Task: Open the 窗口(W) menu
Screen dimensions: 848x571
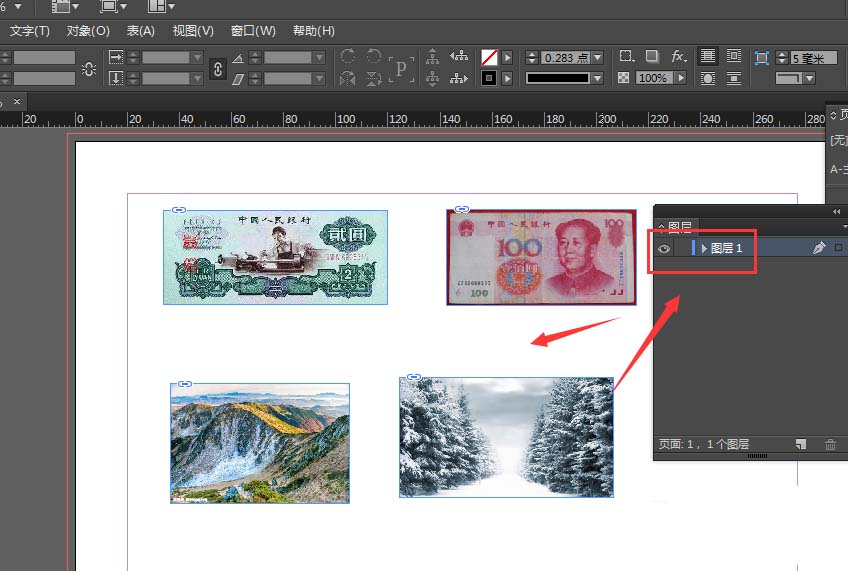Action: 253,31
